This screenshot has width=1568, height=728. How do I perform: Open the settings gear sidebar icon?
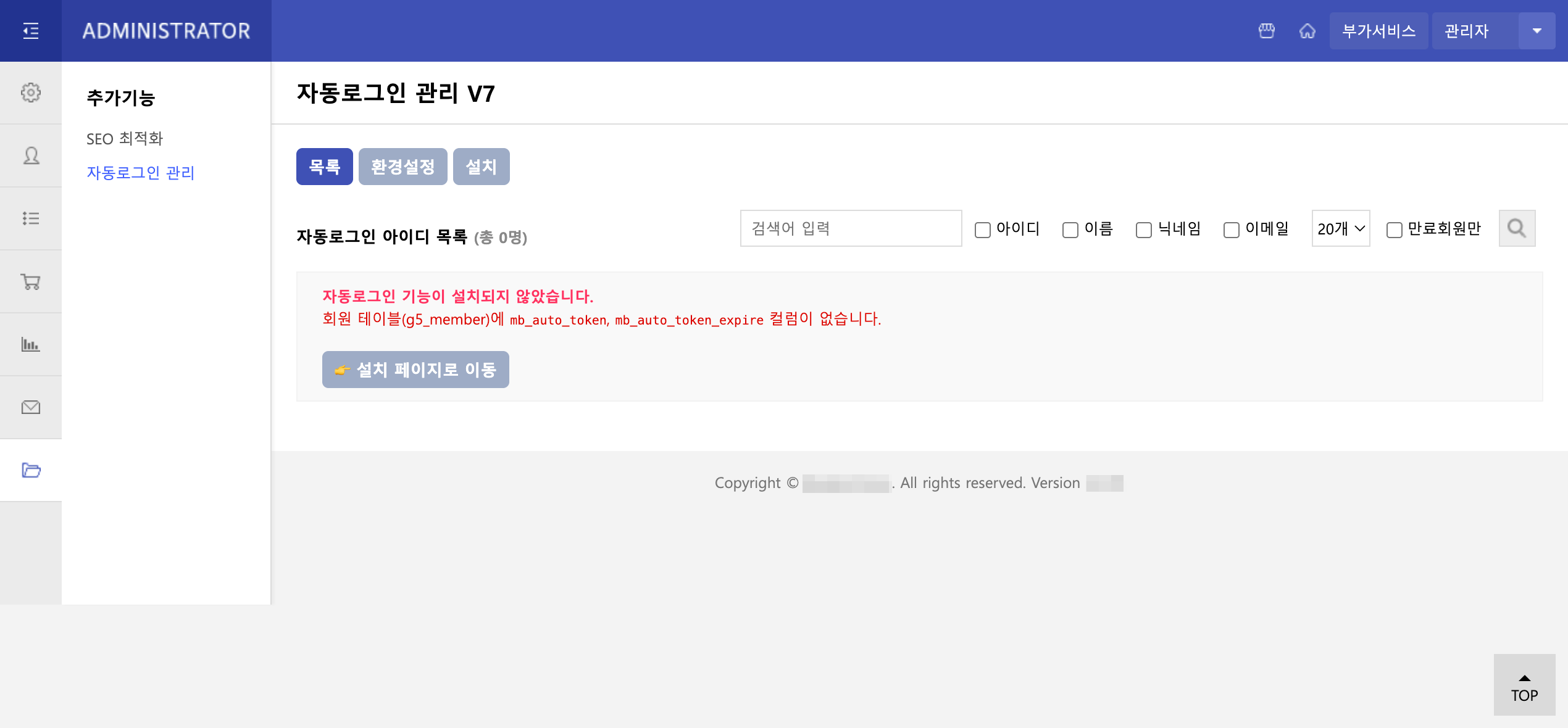tap(30, 93)
